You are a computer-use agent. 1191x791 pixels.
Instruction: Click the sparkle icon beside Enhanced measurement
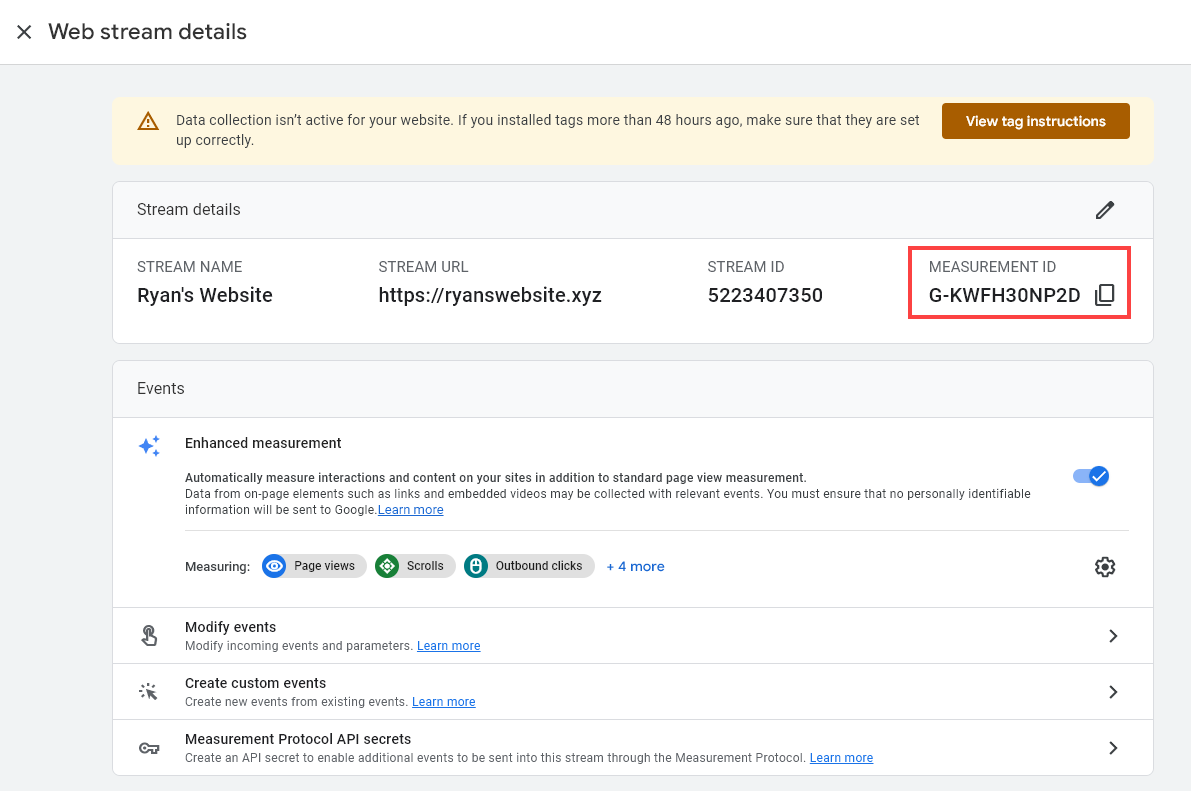click(x=148, y=446)
